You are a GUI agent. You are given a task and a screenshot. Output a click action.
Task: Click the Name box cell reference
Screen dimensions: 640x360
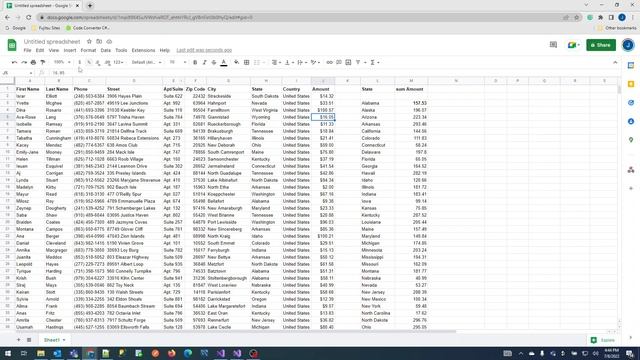pyautogui.click(x=17, y=73)
